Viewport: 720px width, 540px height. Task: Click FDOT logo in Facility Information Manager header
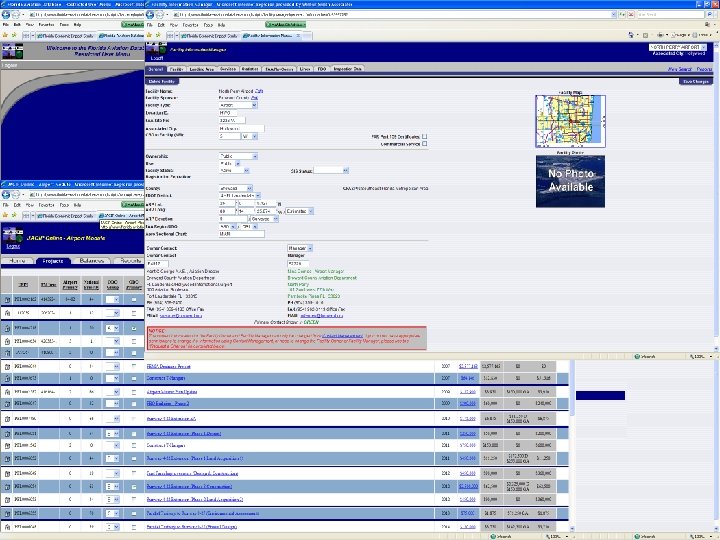pos(156,49)
